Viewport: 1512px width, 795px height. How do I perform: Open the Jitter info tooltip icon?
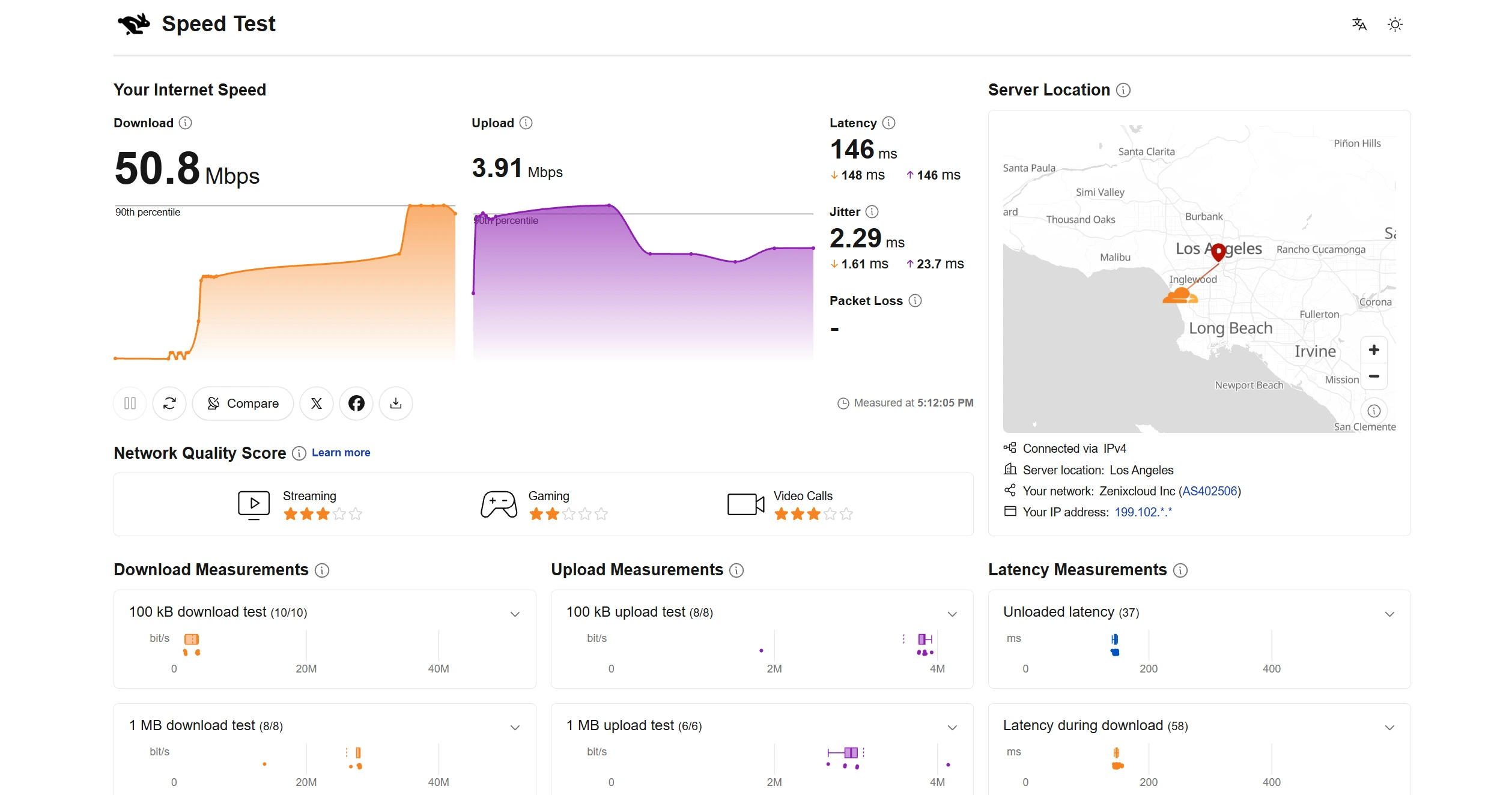pos(872,212)
